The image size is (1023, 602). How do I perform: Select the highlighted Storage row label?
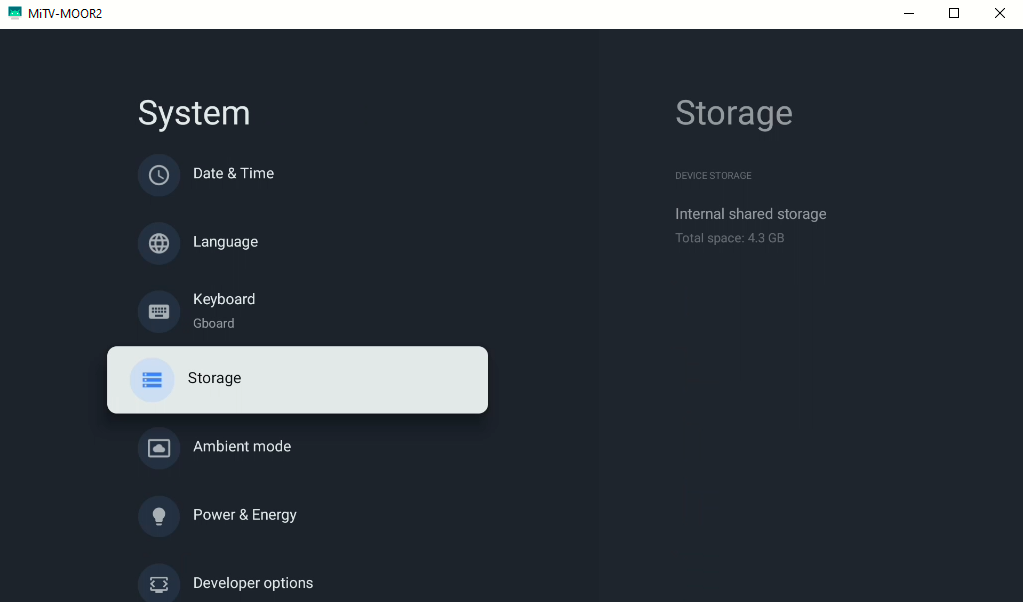click(214, 378)
